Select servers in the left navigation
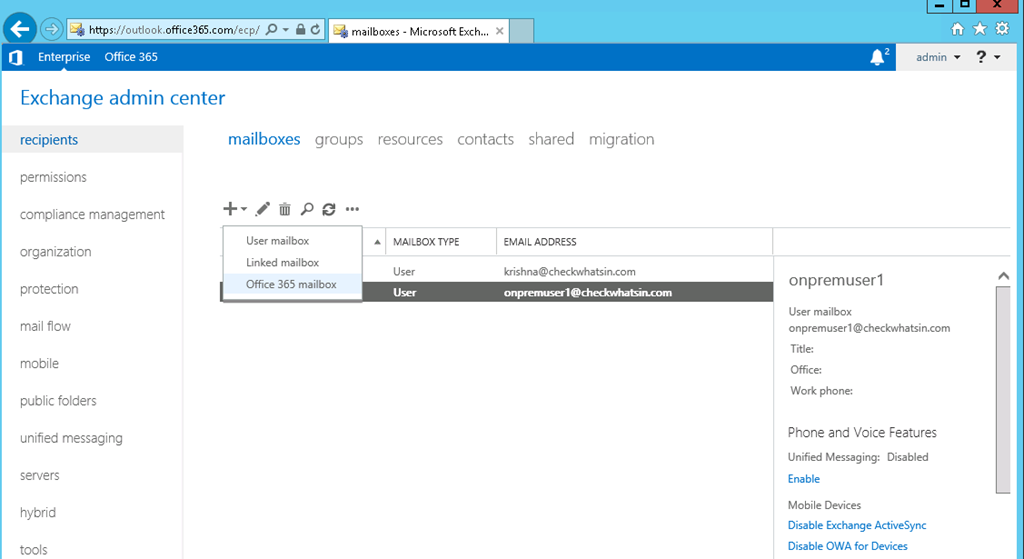1024x559 pixels. pos(39,475)
